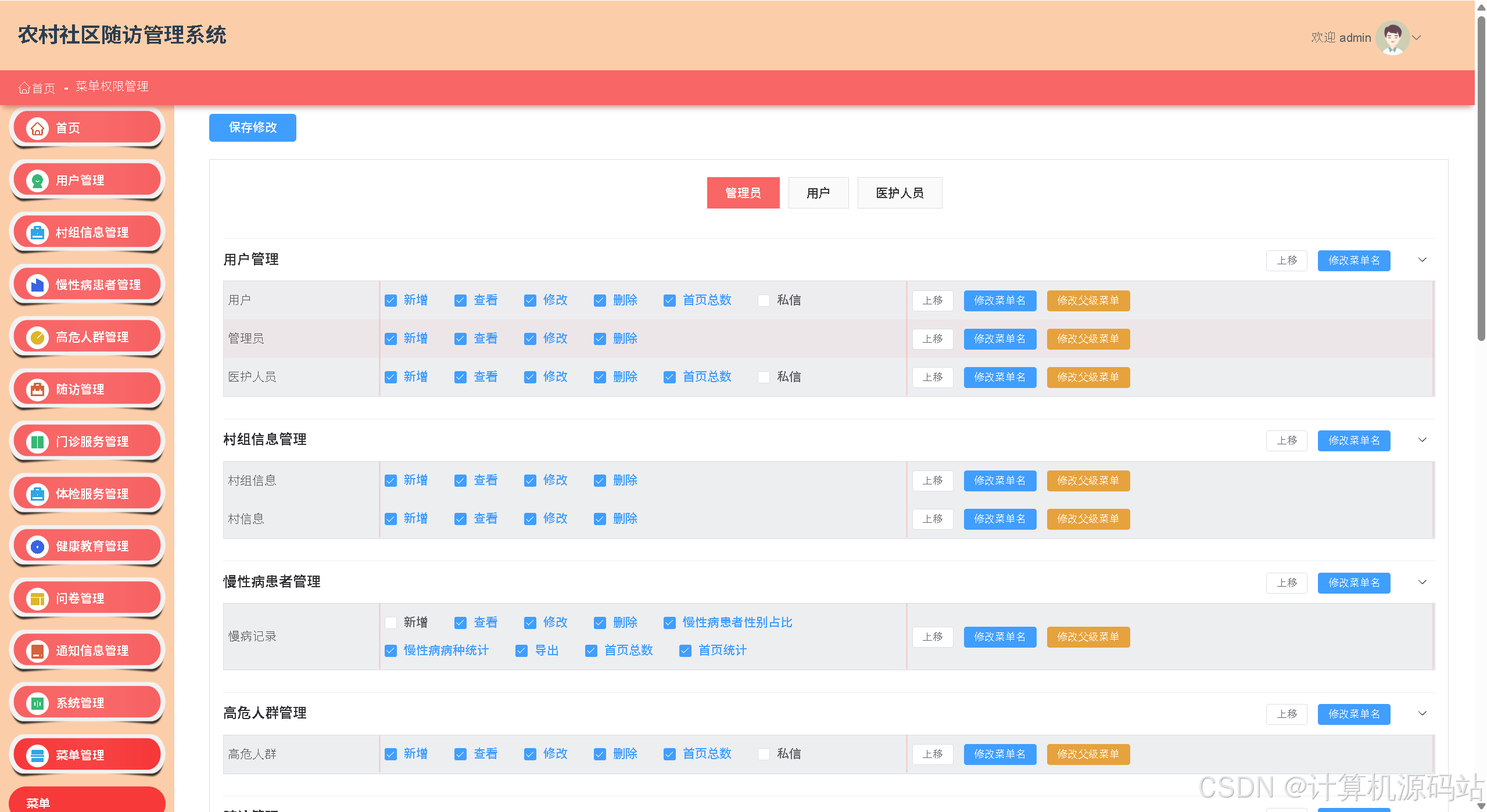Enable 私信 permission for 用户 row
Image resolution: width=1487 pixels, height=812 pixels.
point(764,300)
